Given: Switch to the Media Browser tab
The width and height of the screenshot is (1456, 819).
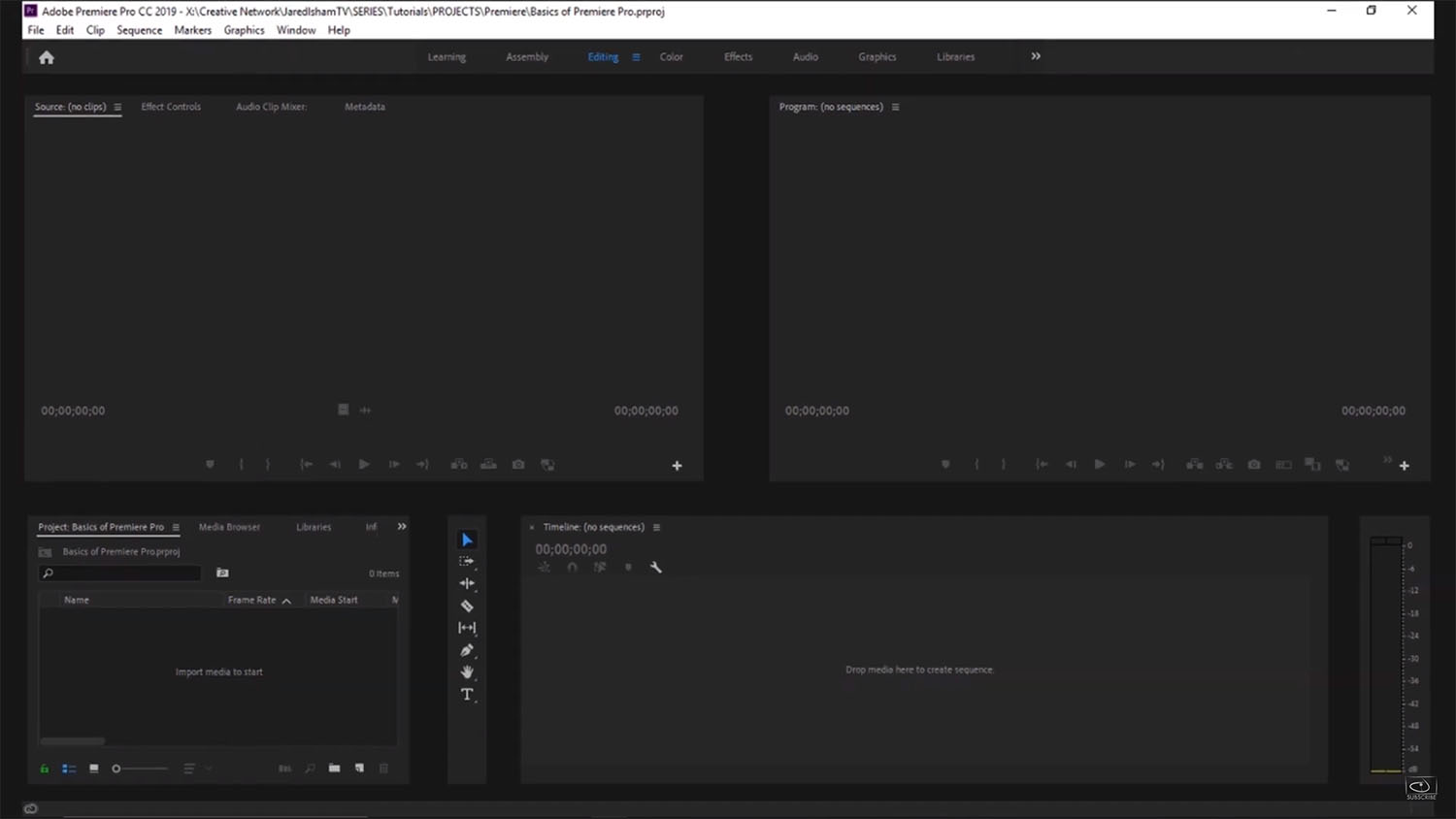Looking at the screenshot, I should tap(229, 527).
